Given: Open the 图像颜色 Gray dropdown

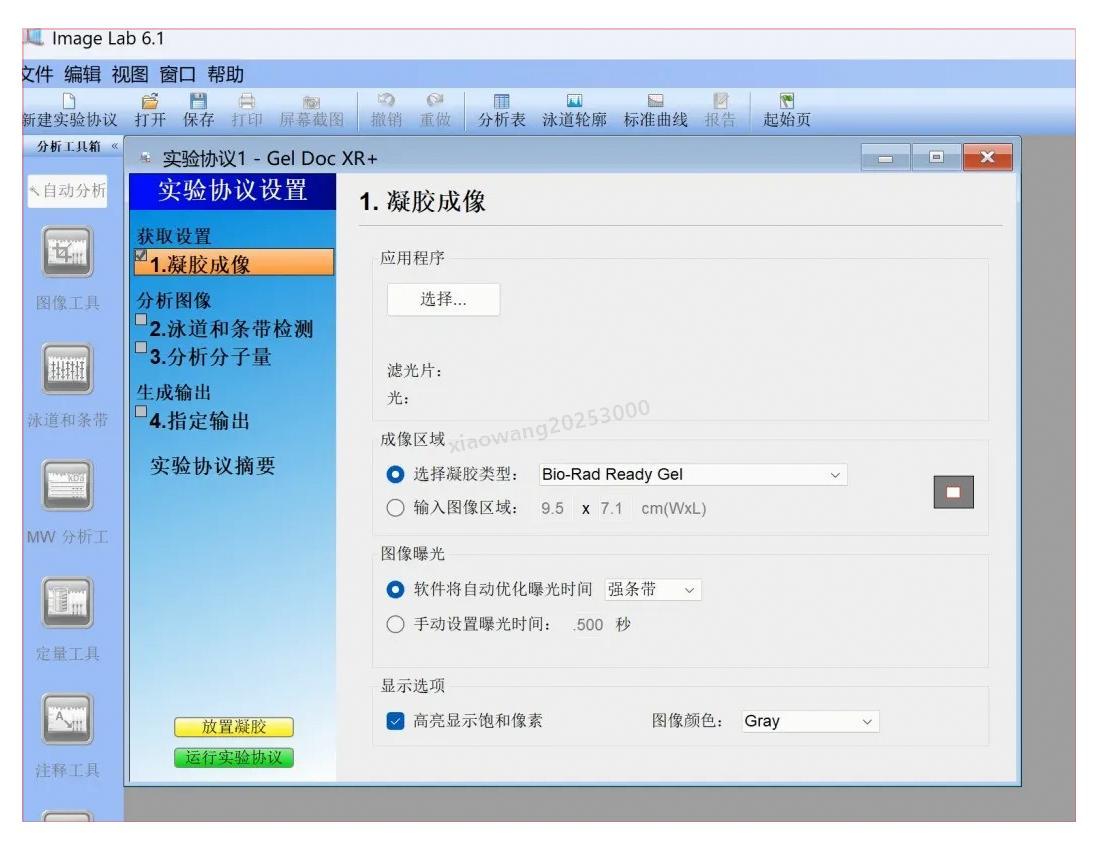Looking at the screenshot, I should pos(810,721).
